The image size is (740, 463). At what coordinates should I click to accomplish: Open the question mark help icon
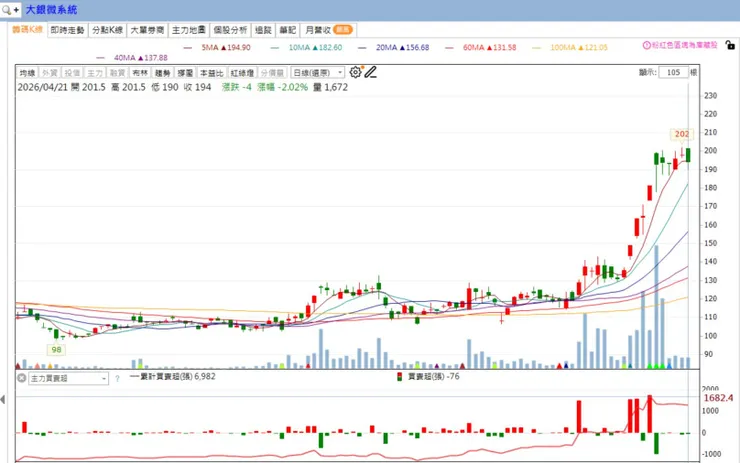pos(117,379)
